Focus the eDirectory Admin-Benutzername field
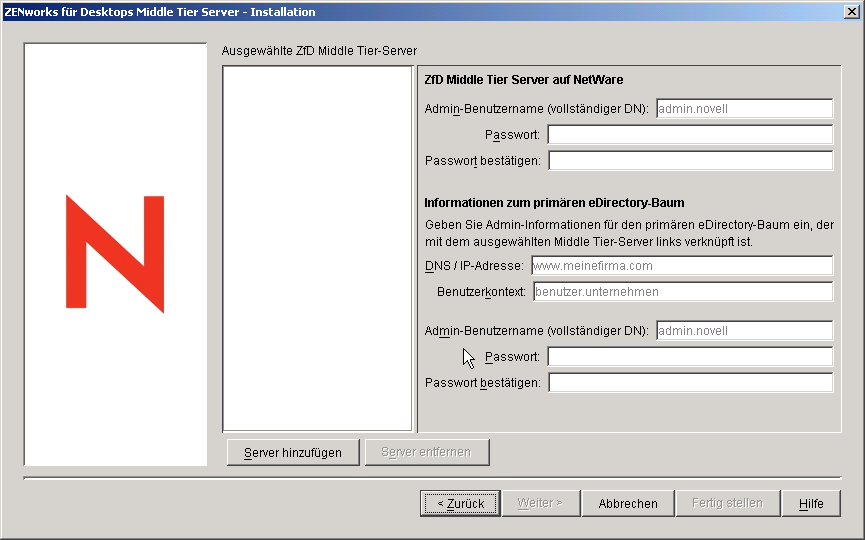 (x=744, y=330)
